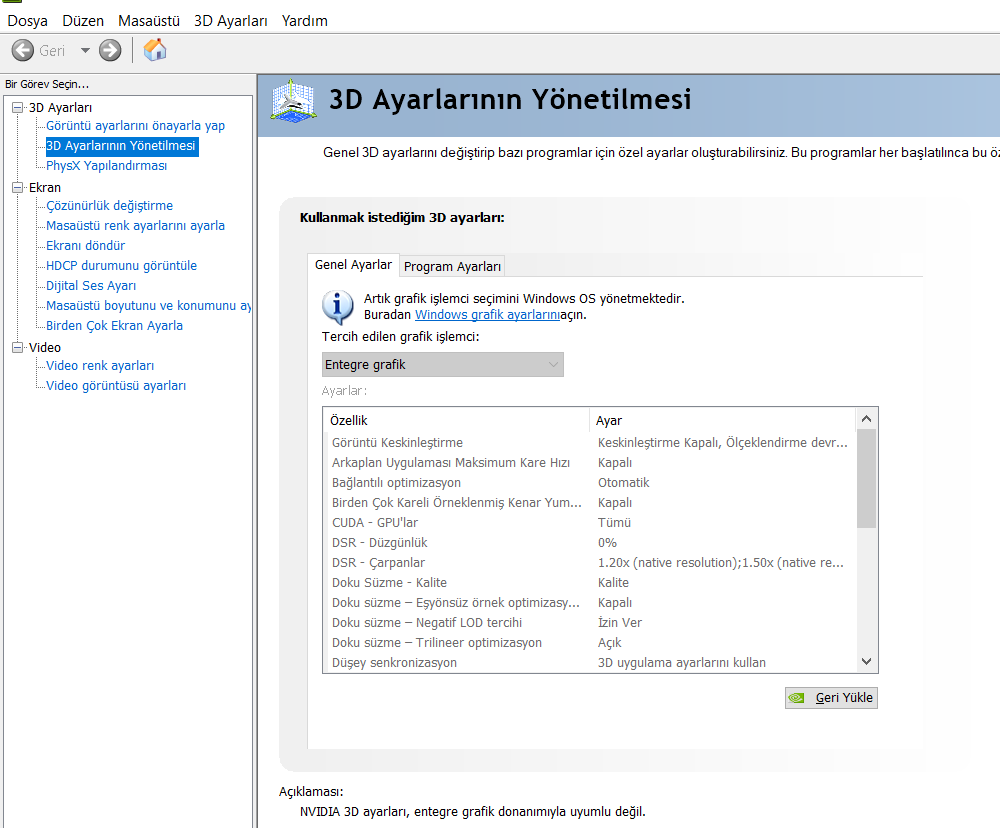Click the NVIDIA logo on Geri Yükle
This screenshot has width=1000, height=828.
tap(797, 698)
